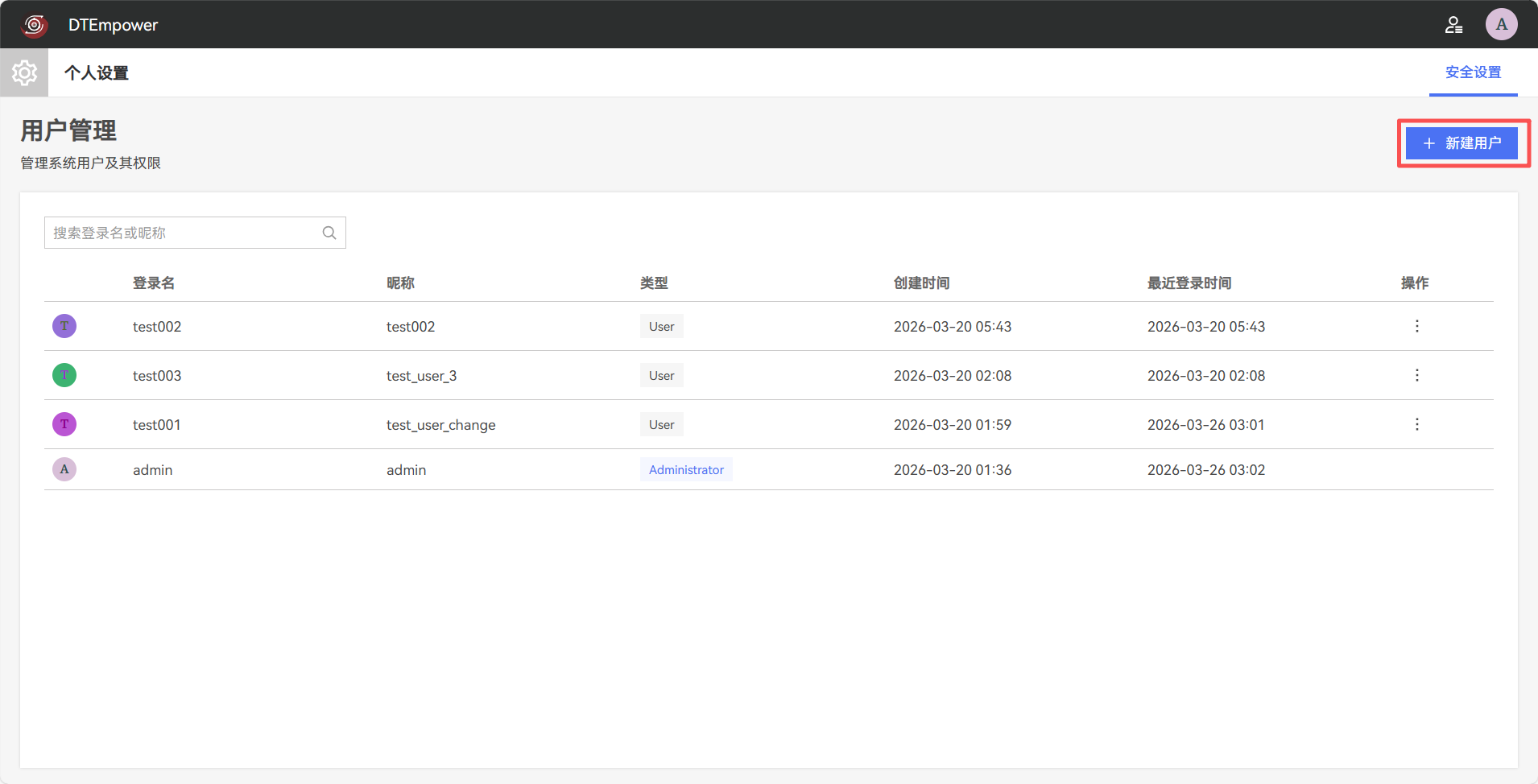Click the 类型 column header
This screenshot has width=1538, height=784.
(x=654, y=283)
